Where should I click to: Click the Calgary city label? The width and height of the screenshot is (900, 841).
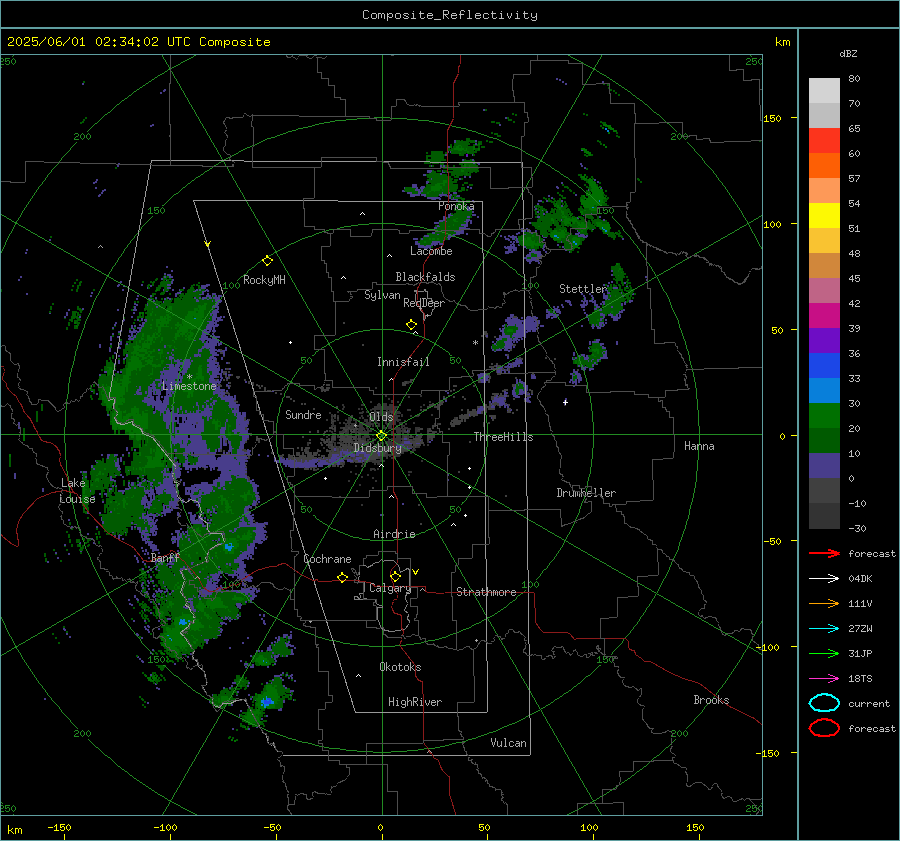390,588
